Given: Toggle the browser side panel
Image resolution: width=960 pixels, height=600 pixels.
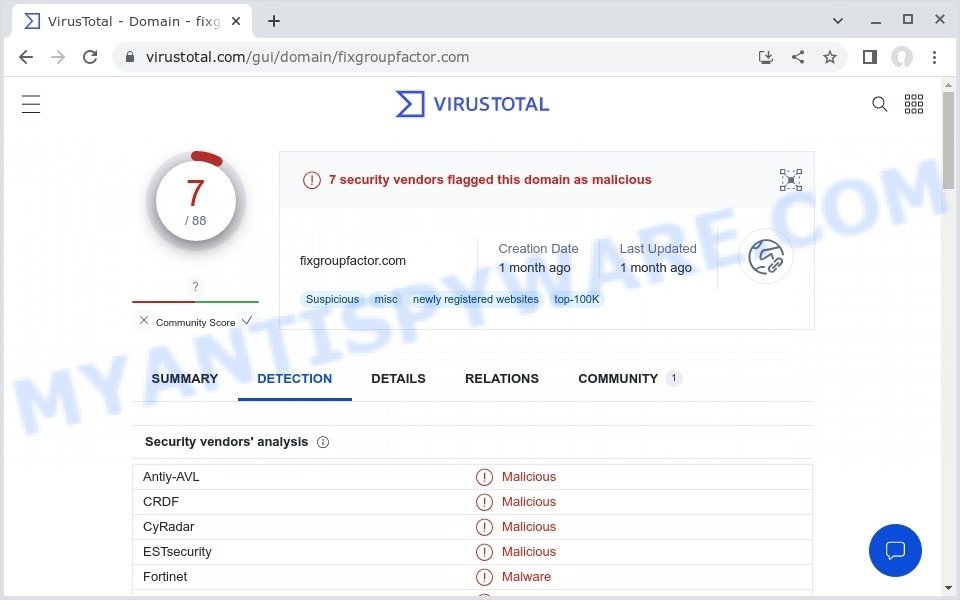Looking at the screenshot, I should [869, 57].
